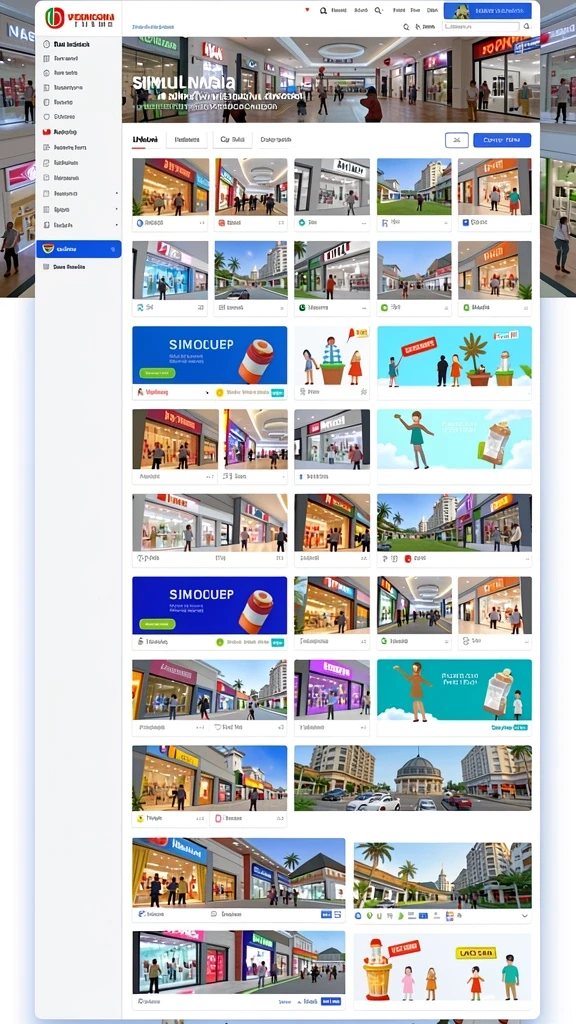The width and height of the screenshot is (576, 1024).
Task: Click the red-green logo at top left
Action: click(55, 18)
